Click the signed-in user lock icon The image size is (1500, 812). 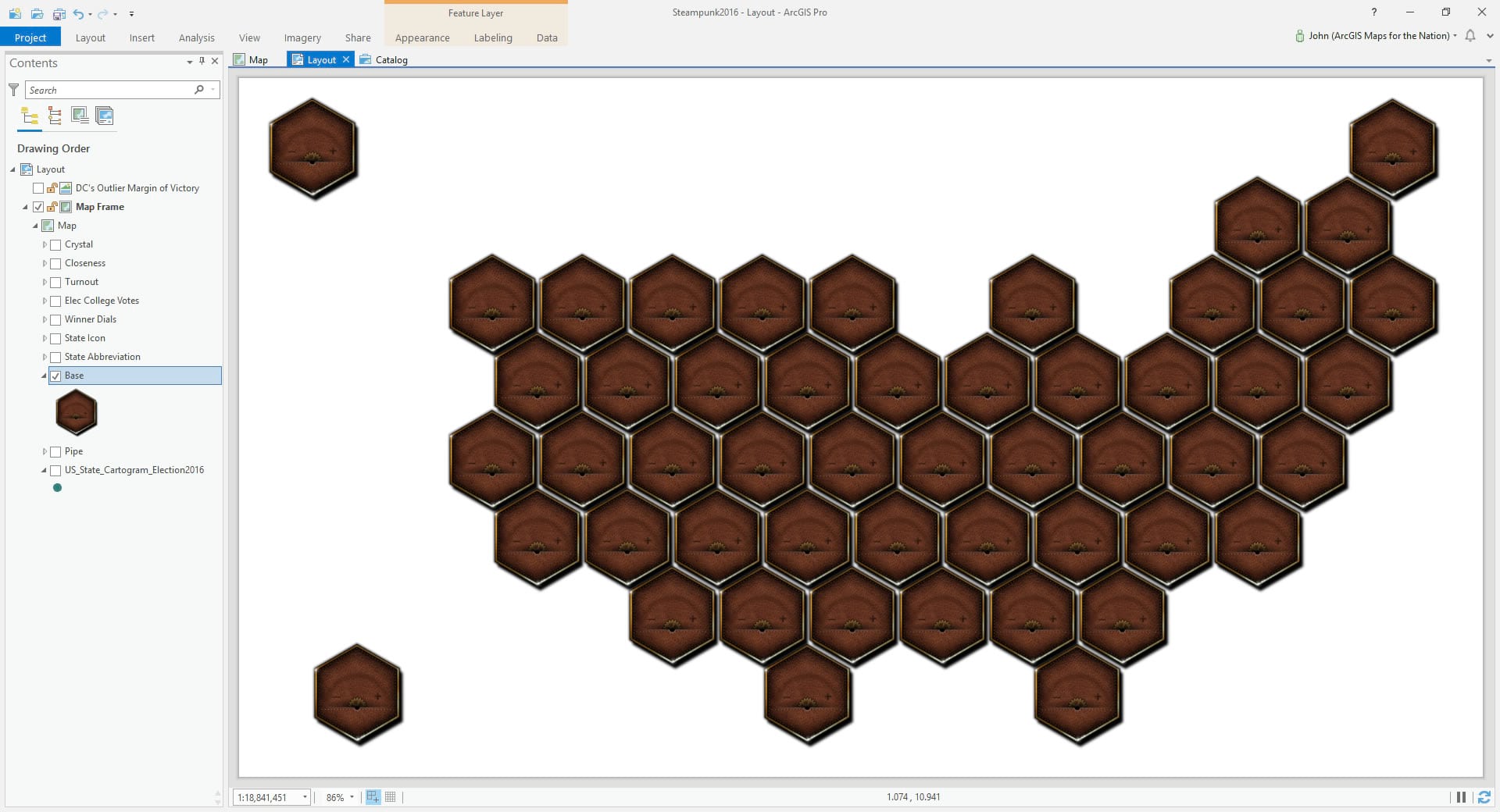coord(1300,36)
